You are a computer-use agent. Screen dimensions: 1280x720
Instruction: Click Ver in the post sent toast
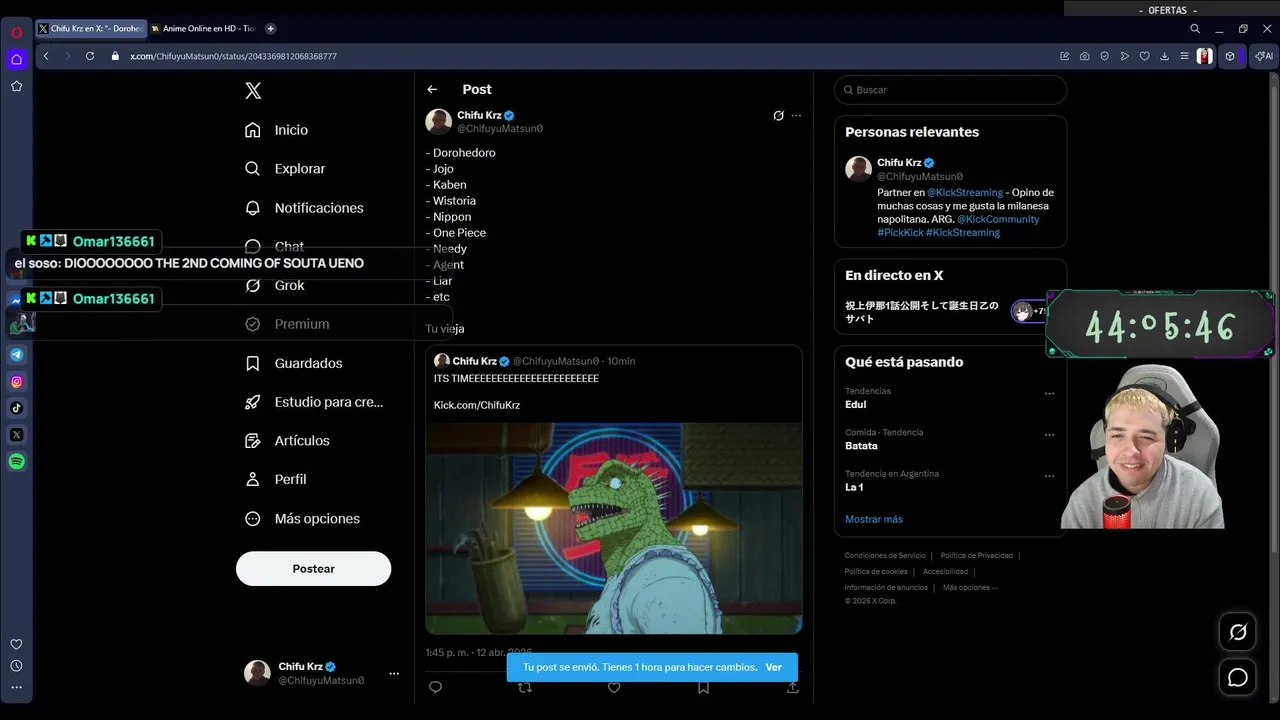(x=774, y=667)
